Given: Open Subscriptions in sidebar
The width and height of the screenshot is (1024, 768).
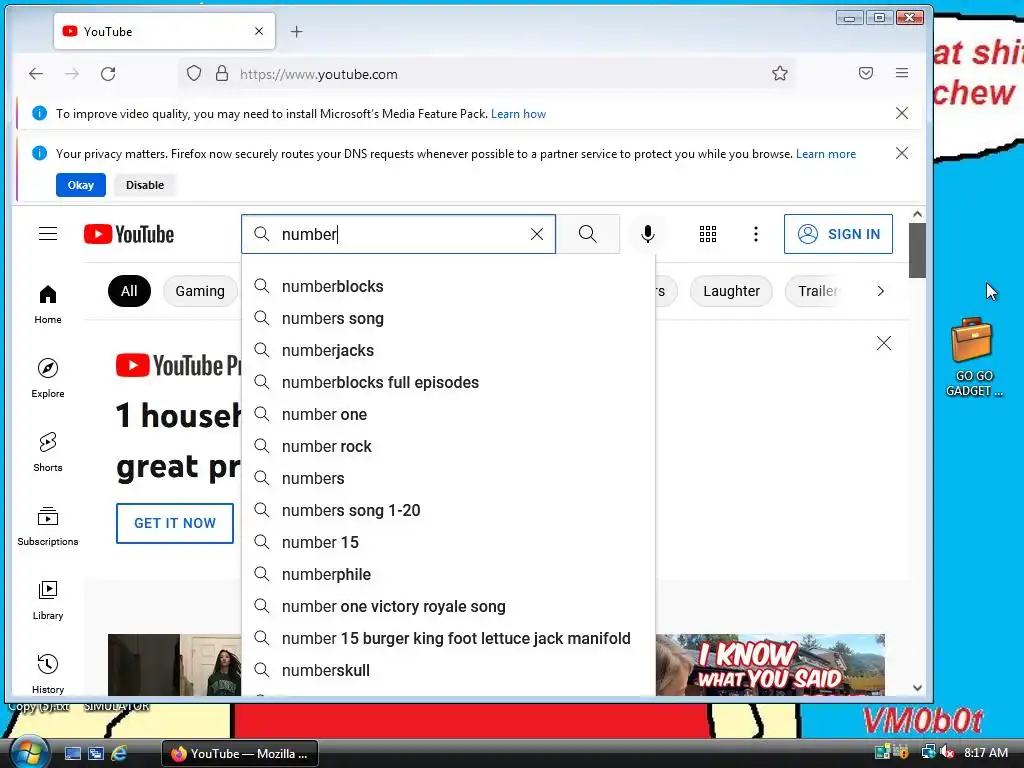Looking at the screenshot, I should pyautogui.click(x=48, y=526).
